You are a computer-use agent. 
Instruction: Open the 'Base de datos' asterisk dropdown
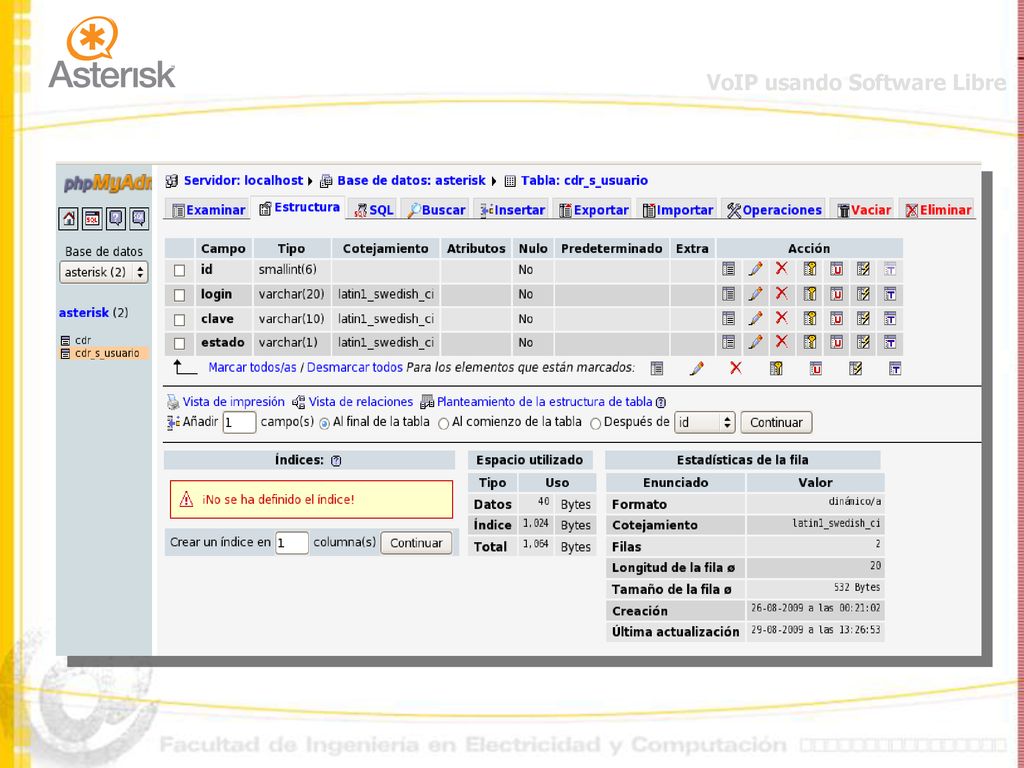[104, 272]
